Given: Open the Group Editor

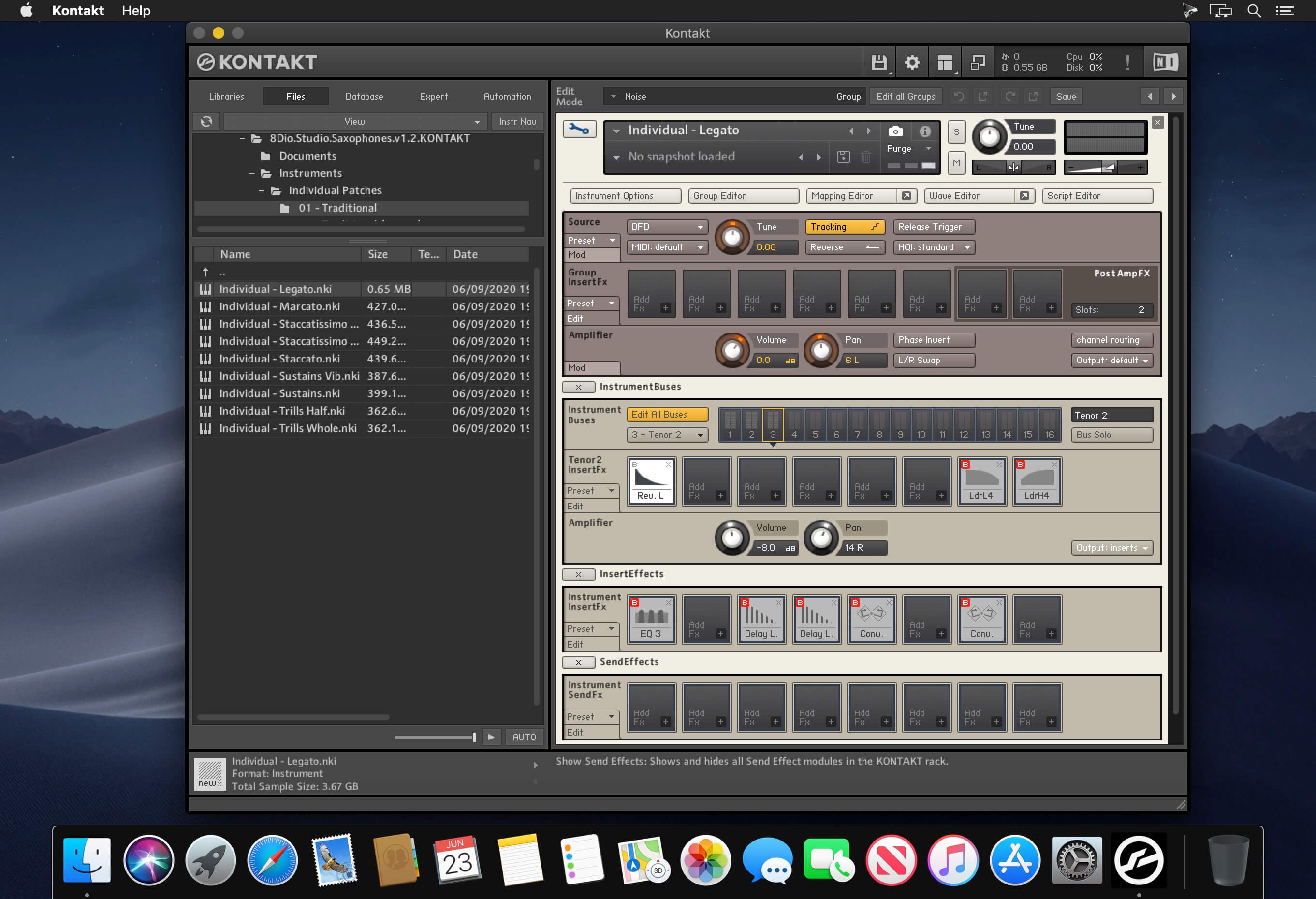Looking at the screenshot, I should pyautogui.click(x=744, y=196).
